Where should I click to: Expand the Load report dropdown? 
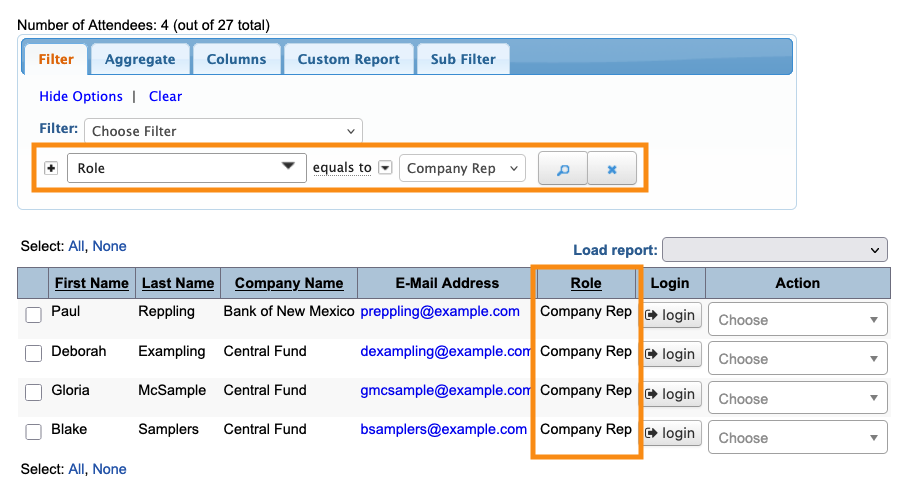[774, 250]
